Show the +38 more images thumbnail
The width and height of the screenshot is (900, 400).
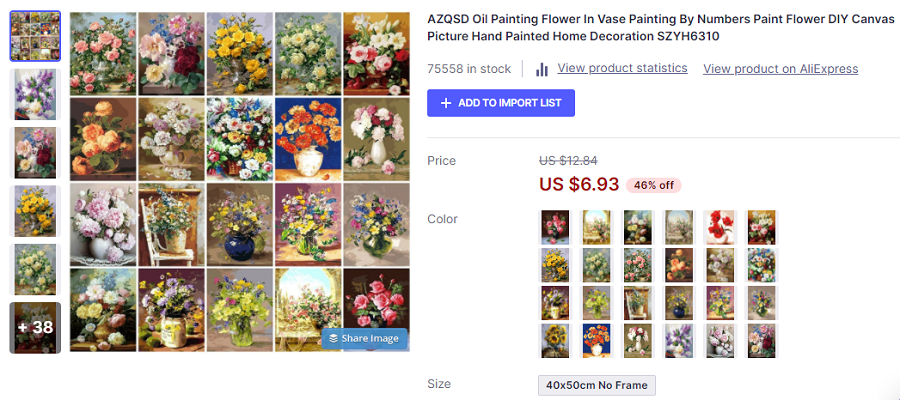[x=35, y=328]
